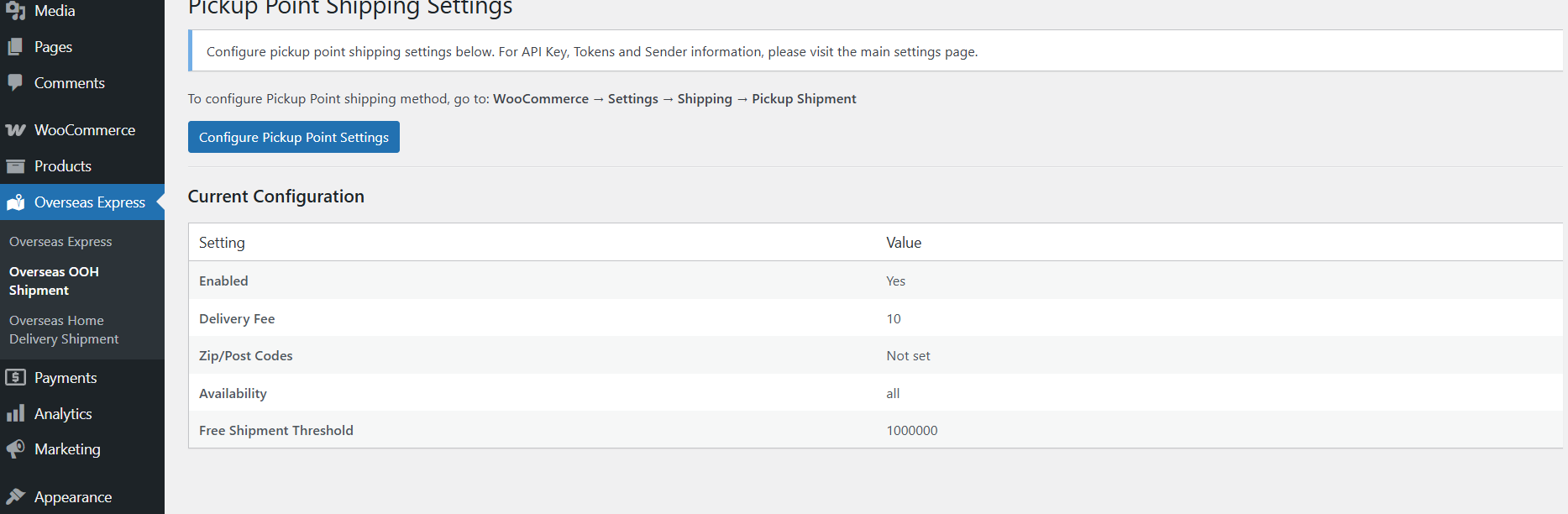The width and height of the screenshot is (1568, 514).
Task: Click Configure Pickup Point Settings button
Action: (293, 136)
